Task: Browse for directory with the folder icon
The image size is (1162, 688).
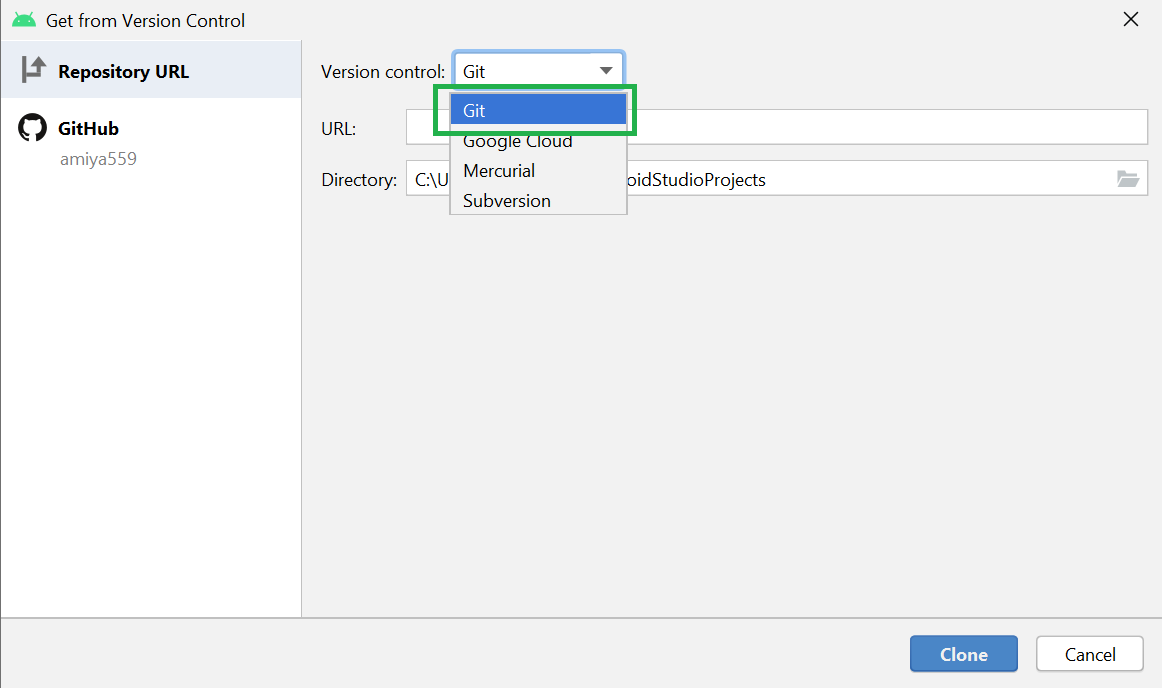Action: point(1127,179)
